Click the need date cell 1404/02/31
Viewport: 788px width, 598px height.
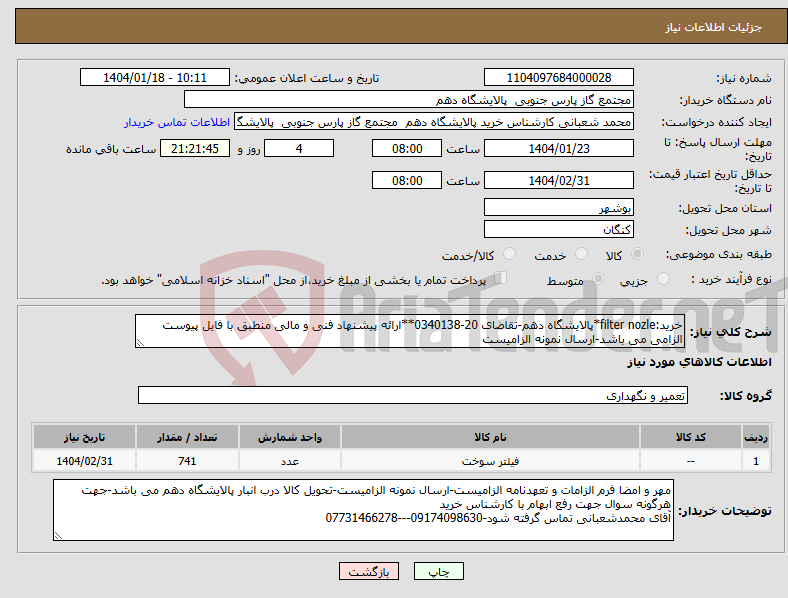pyautogui.click(x=84, y=461)
